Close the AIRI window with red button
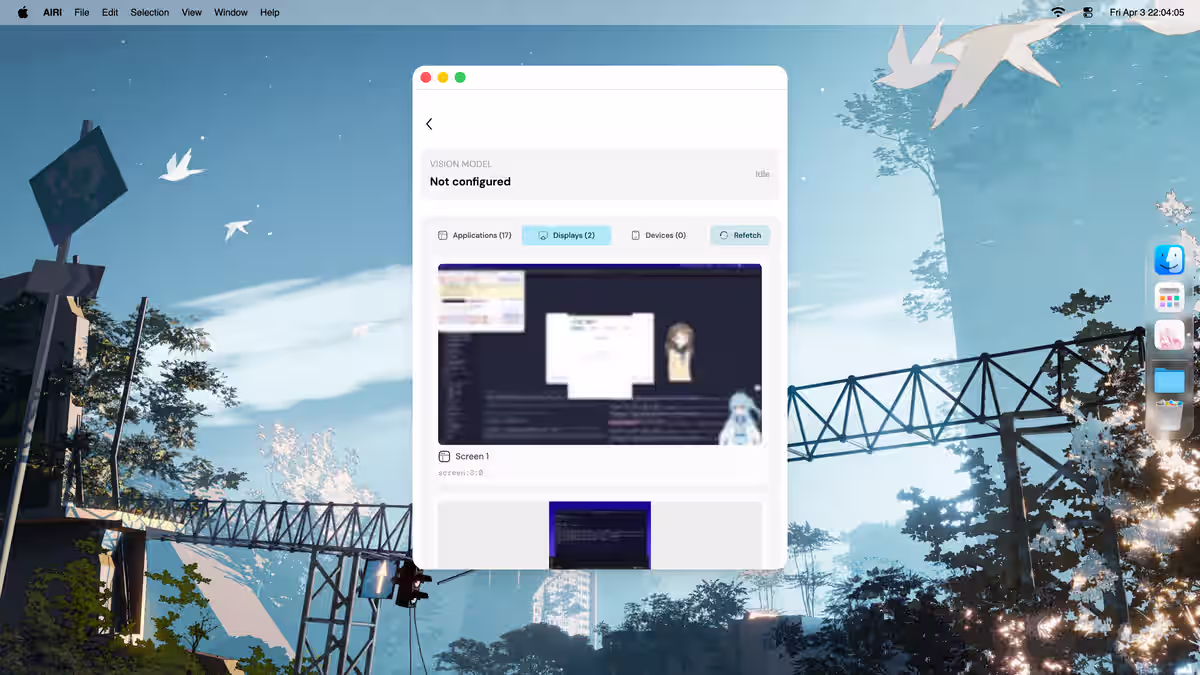 coord(426,77)
